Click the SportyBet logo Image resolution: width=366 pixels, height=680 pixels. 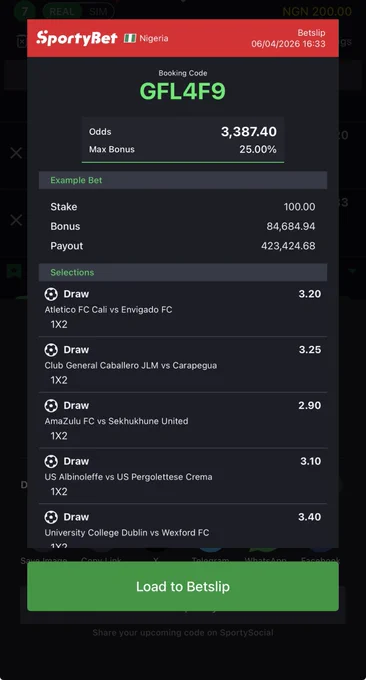point(77,38)
